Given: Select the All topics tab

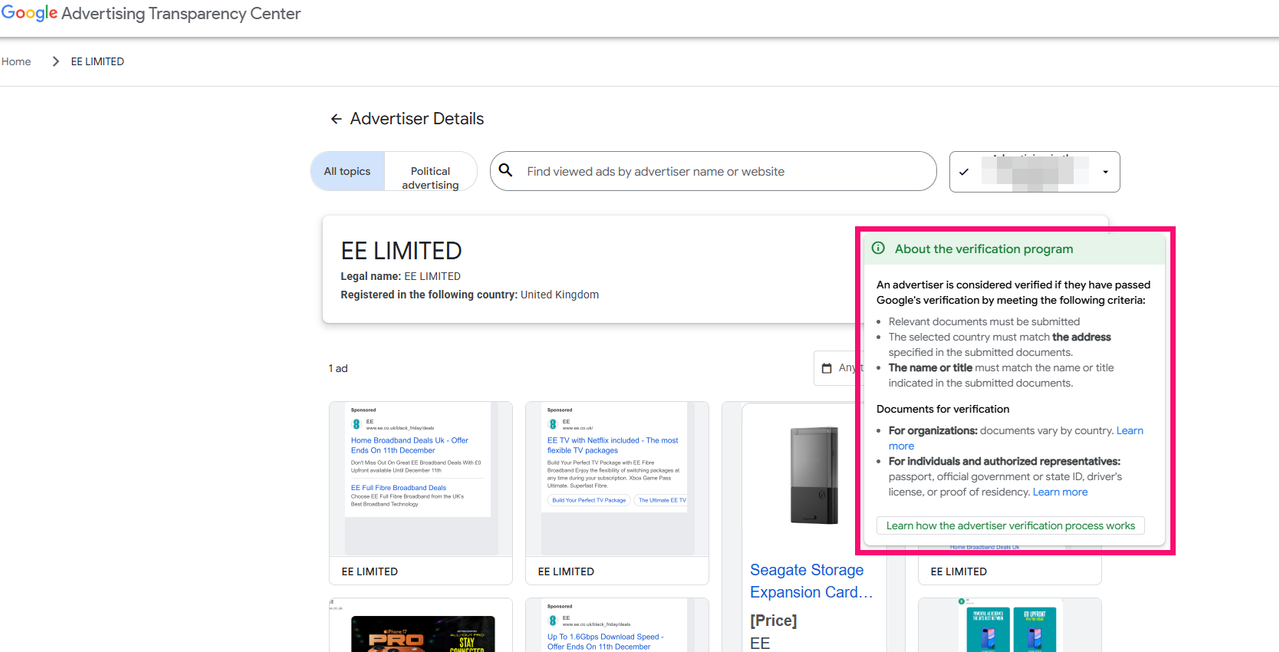Looking at the screenshot, I should (347, 171).
